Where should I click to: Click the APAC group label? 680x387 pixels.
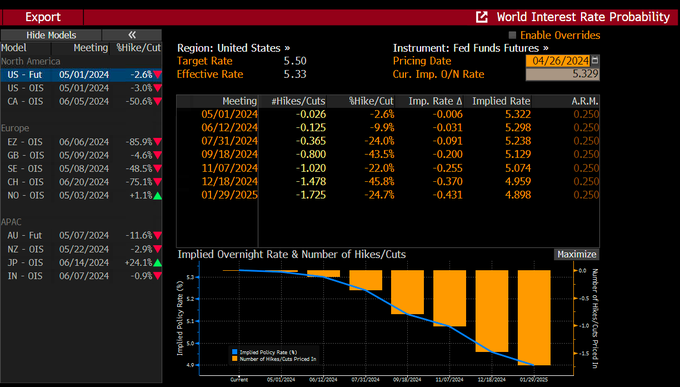(x=11, y=222)
